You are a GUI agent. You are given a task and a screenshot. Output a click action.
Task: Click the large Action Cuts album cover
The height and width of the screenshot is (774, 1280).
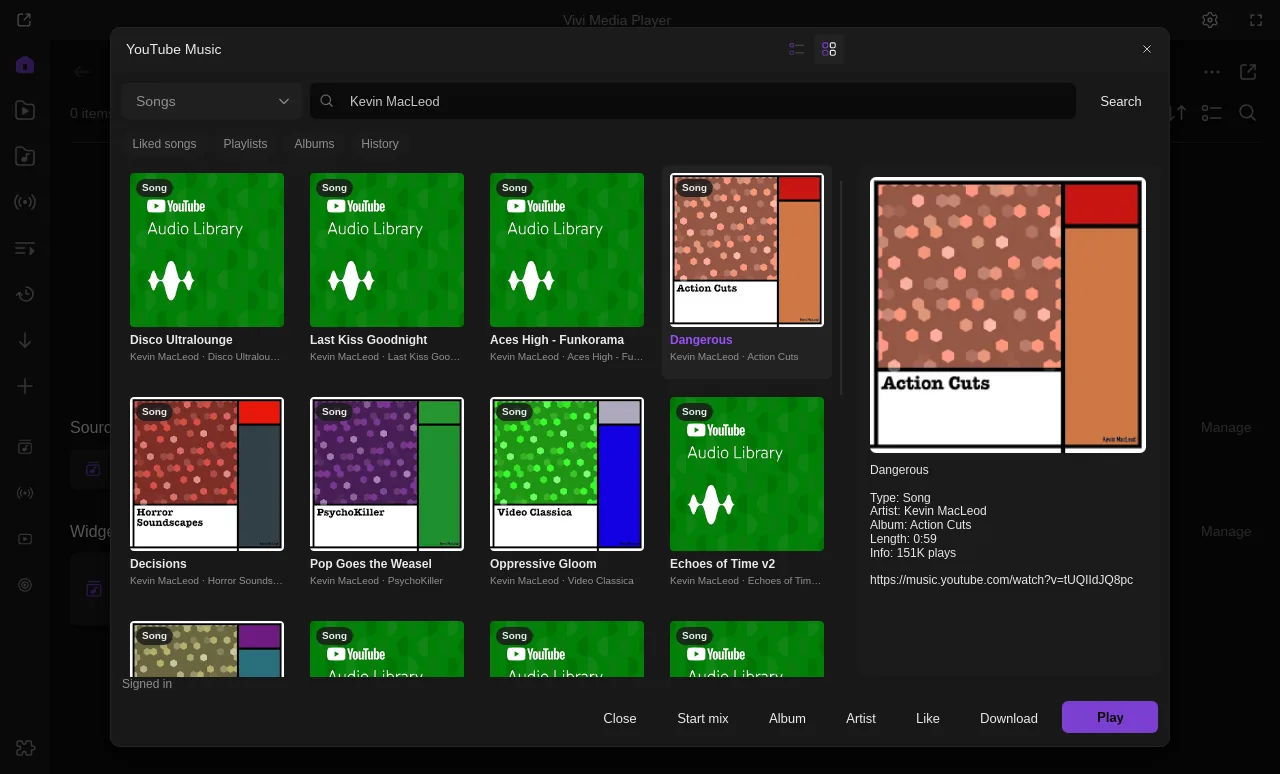click(1008, 315)
